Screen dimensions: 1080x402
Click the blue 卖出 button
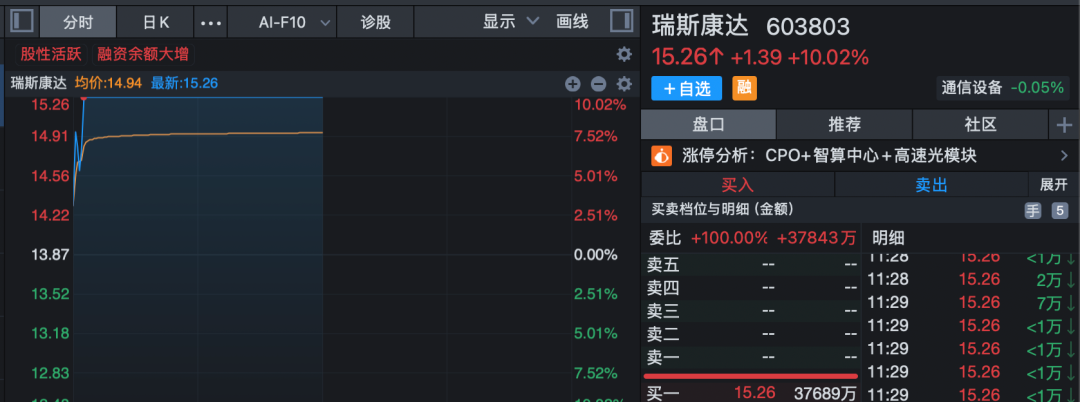coord(931,184)
